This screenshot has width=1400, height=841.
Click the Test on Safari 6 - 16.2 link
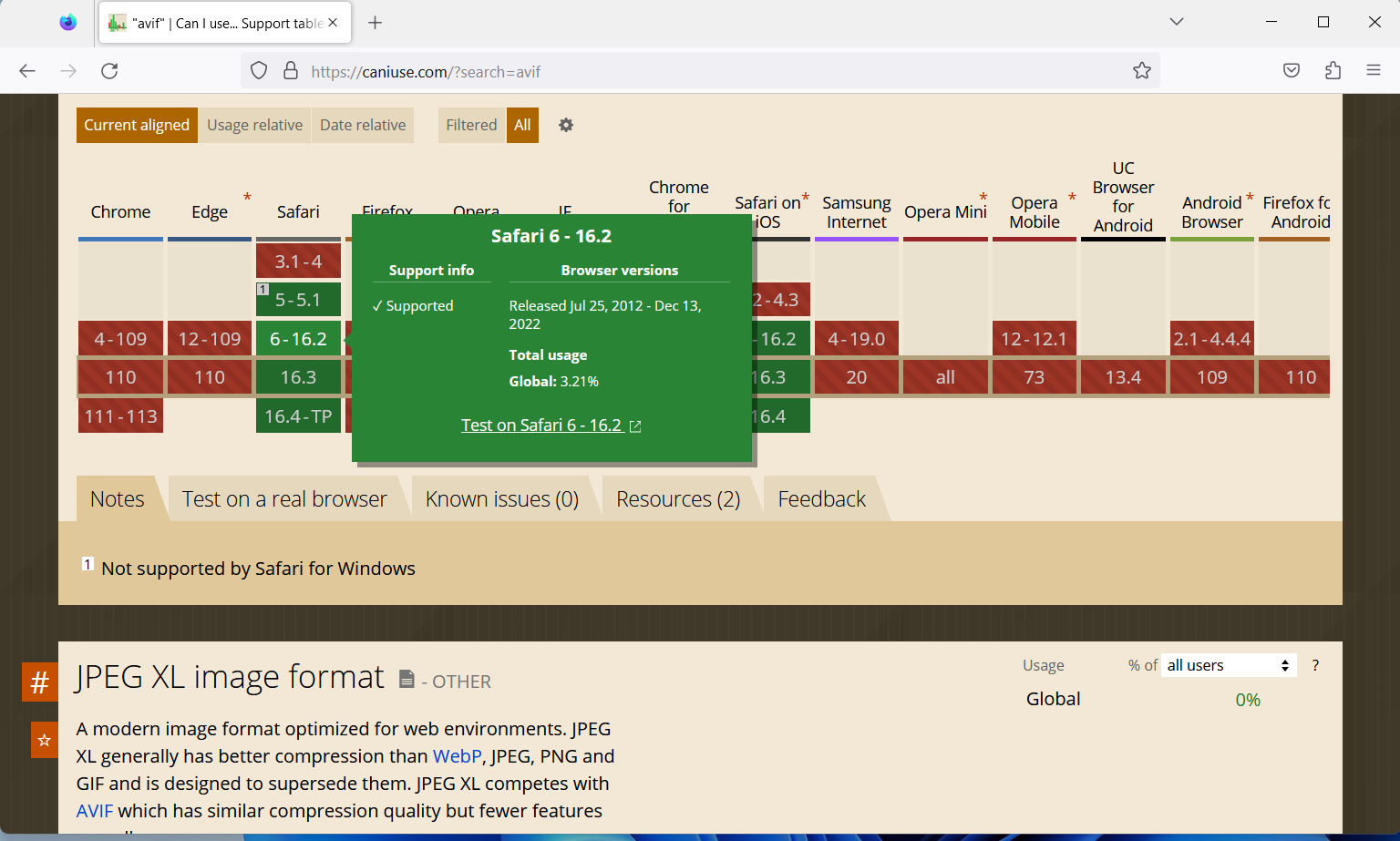(542, 425)
